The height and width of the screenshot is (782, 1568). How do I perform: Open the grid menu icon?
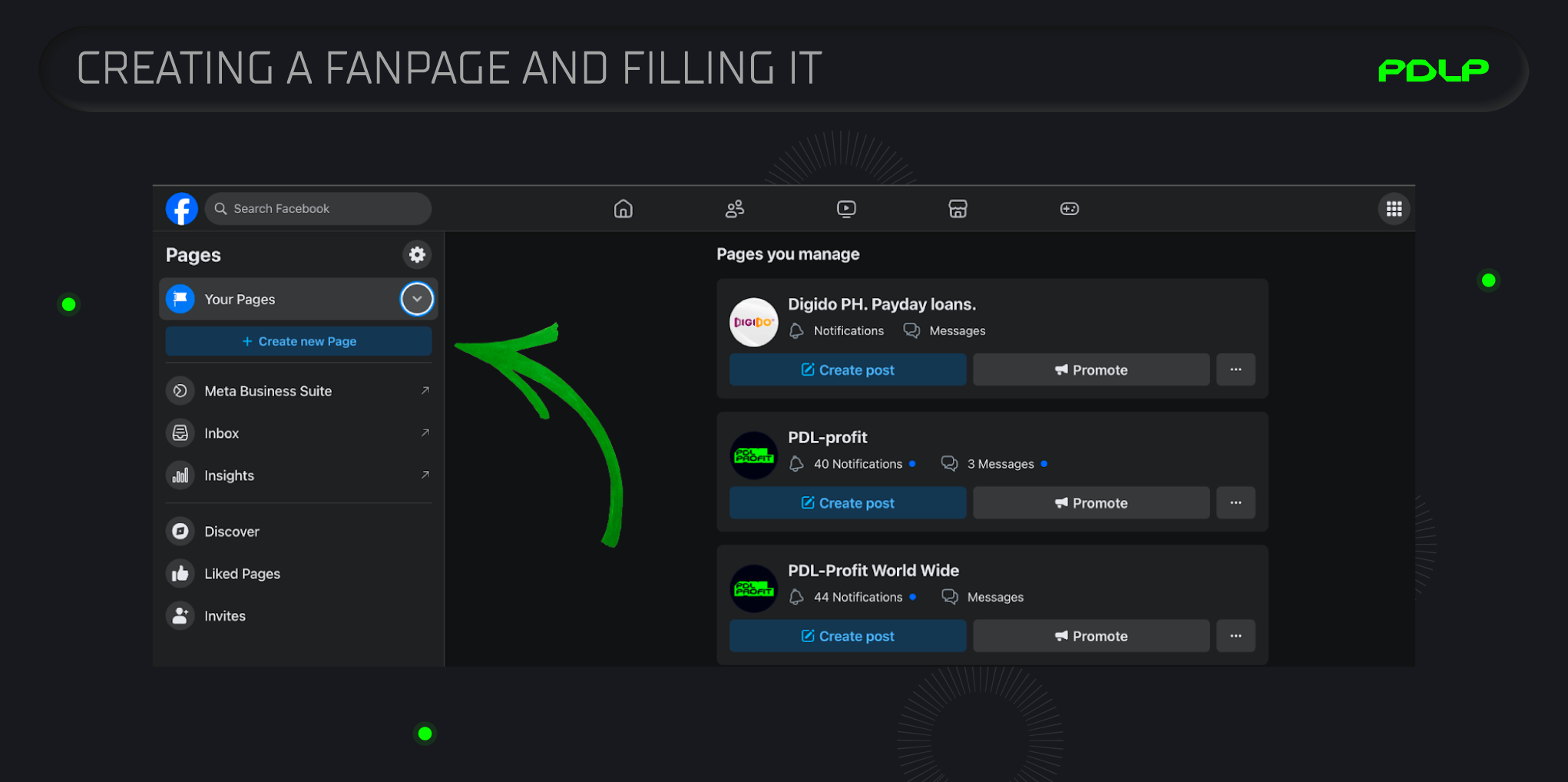tap(1394, 209)
